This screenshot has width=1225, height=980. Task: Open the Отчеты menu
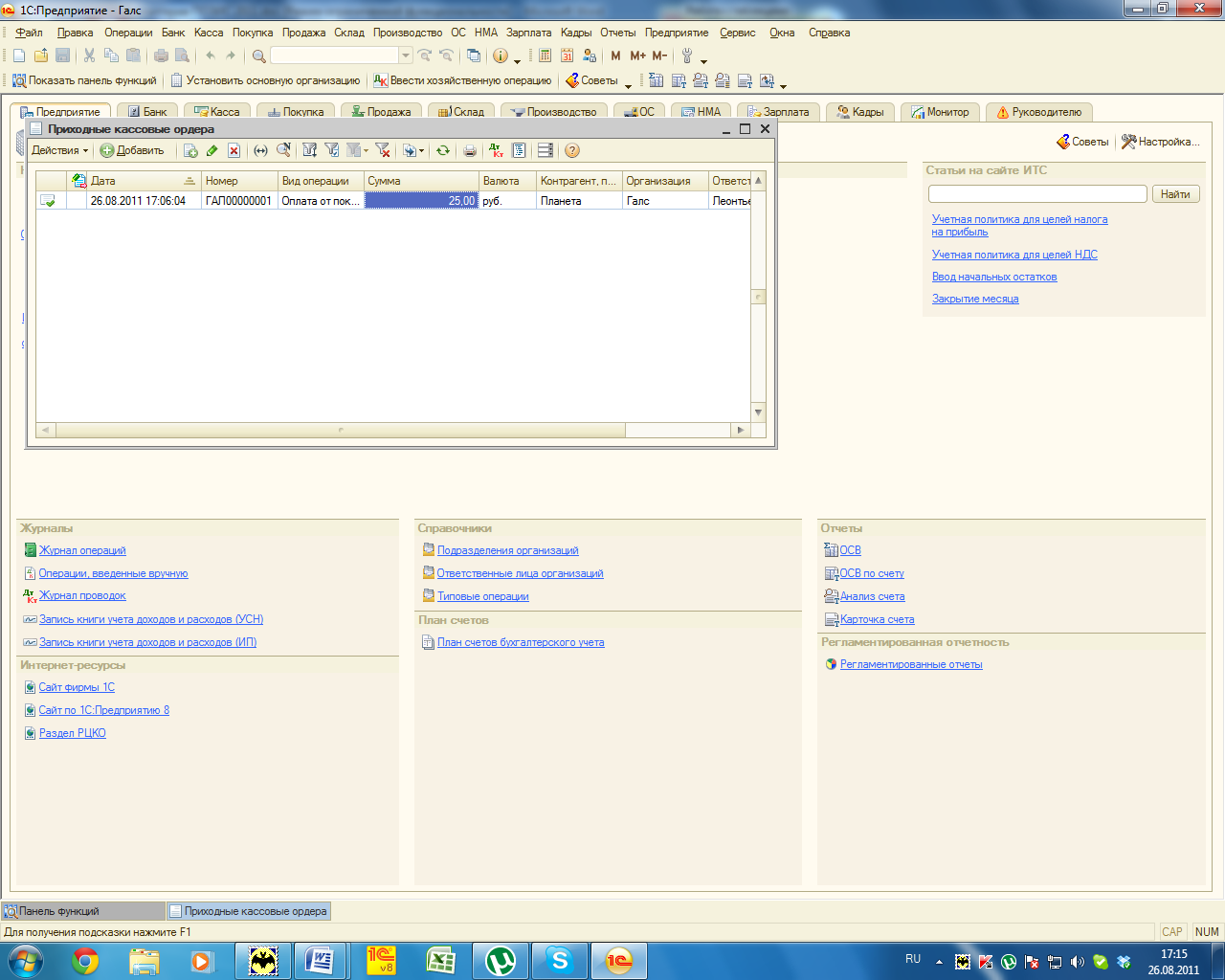tap(618, 33)
